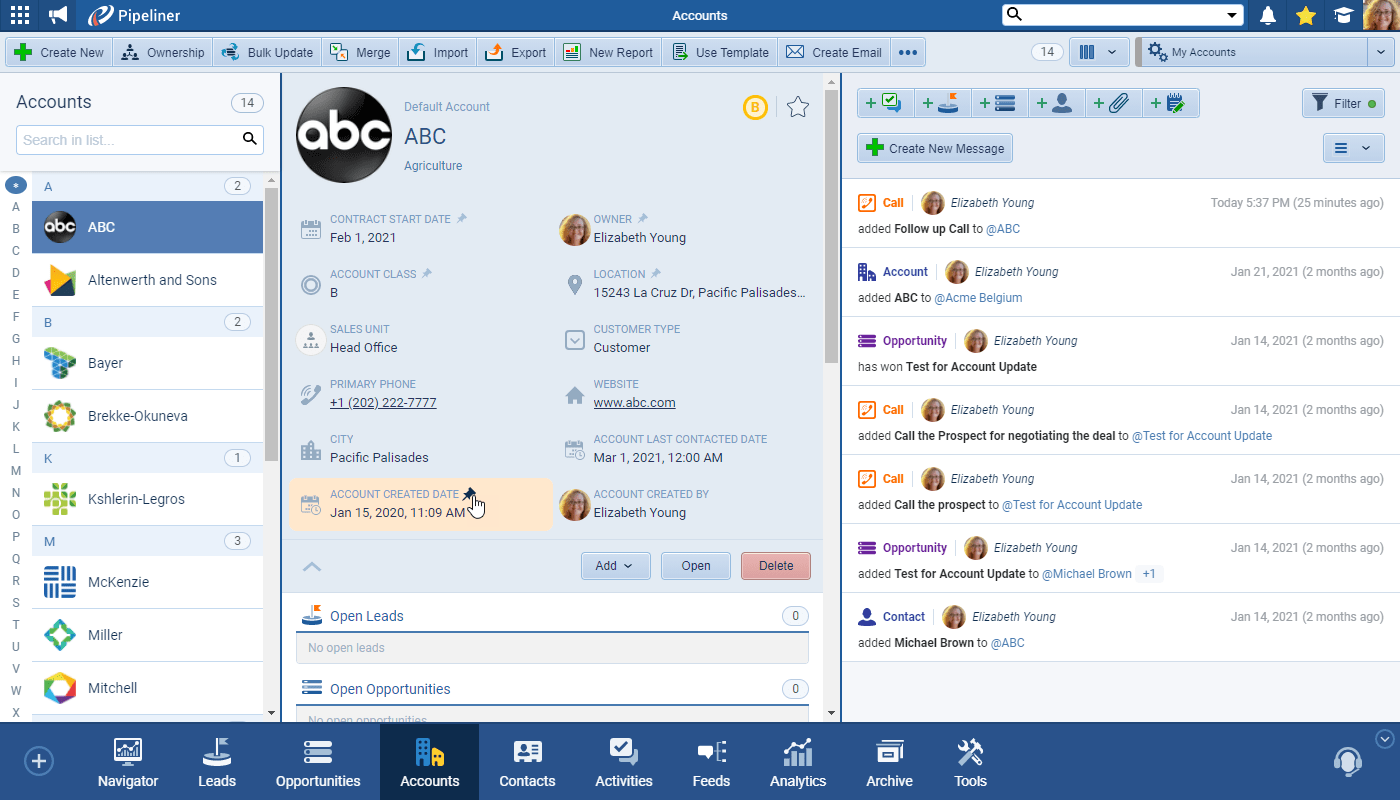Toggle the favorite star for ABC account
Image resolution: width=1400 pixels, height=800 pixels.
tap(797, 107)
